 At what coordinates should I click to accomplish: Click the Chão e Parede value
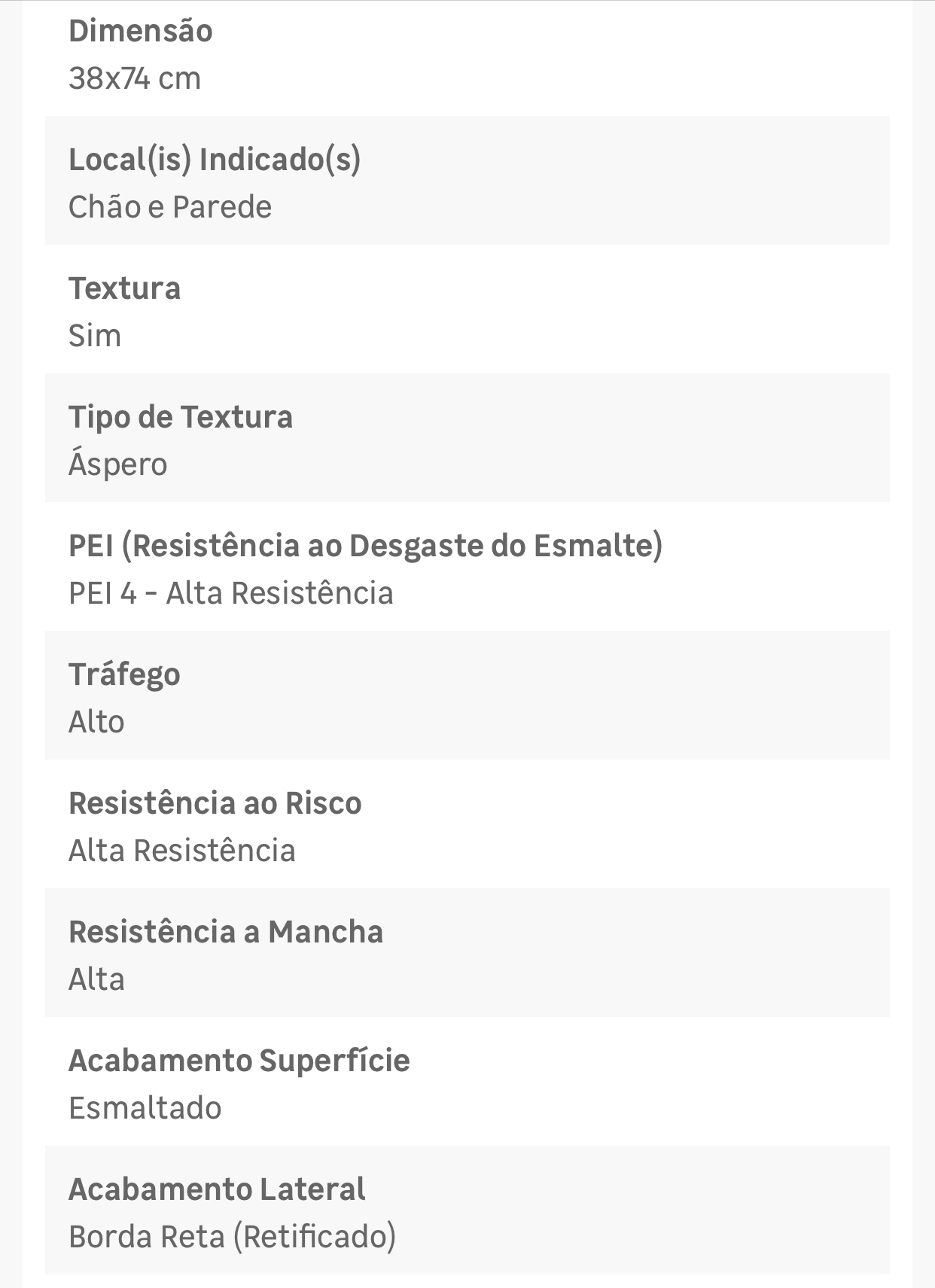point(170,207)
